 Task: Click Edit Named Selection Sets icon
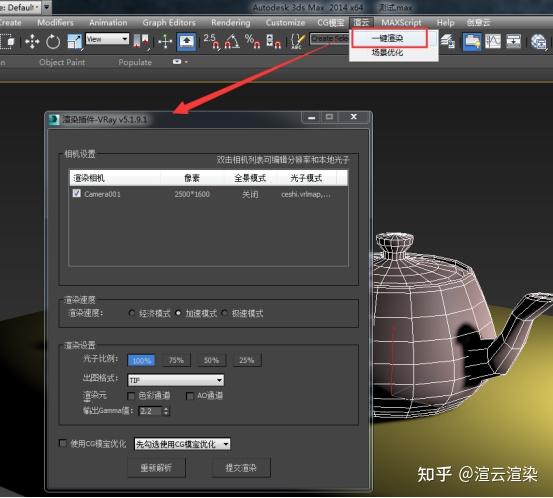(x=297, y=42)
